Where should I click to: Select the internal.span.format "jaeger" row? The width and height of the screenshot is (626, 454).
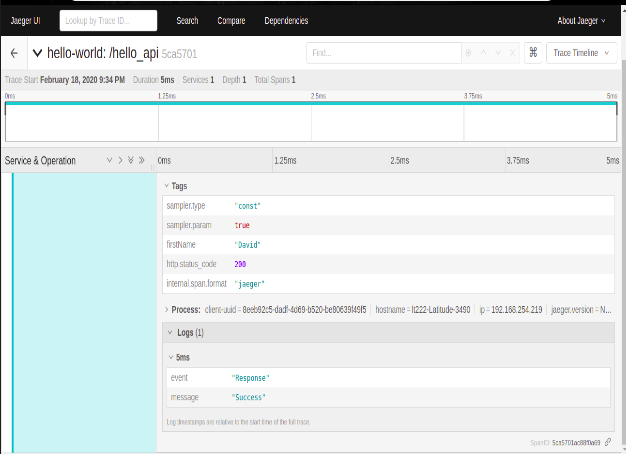point(388,284)
